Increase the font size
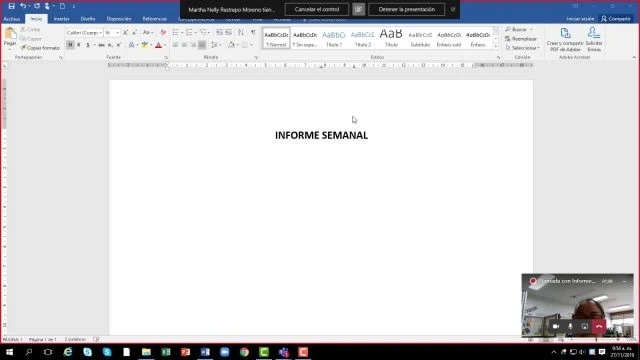Screen dimensions: 640x360 coord(126,32)
